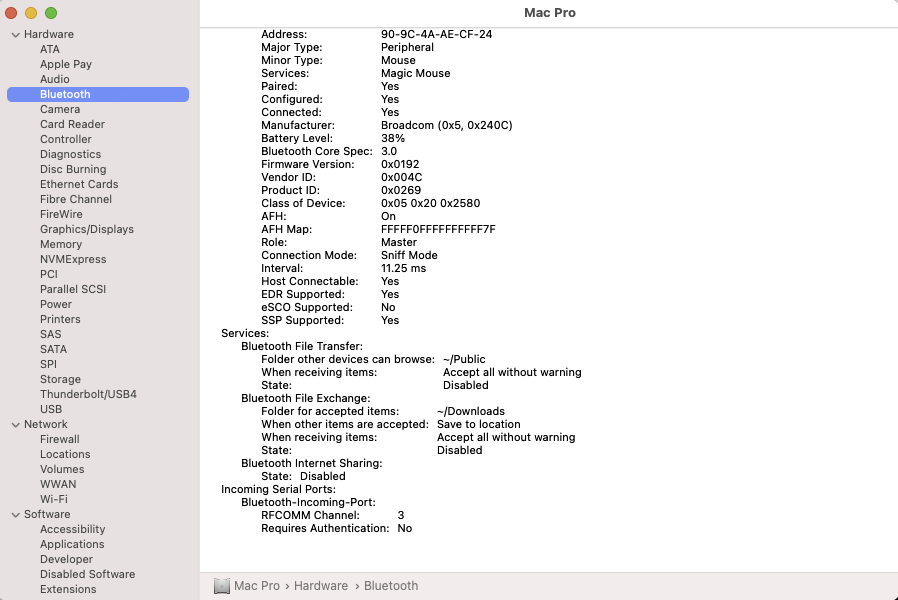Click the Software category label
This screenshot has width=898, height=600.
point(47,514)
